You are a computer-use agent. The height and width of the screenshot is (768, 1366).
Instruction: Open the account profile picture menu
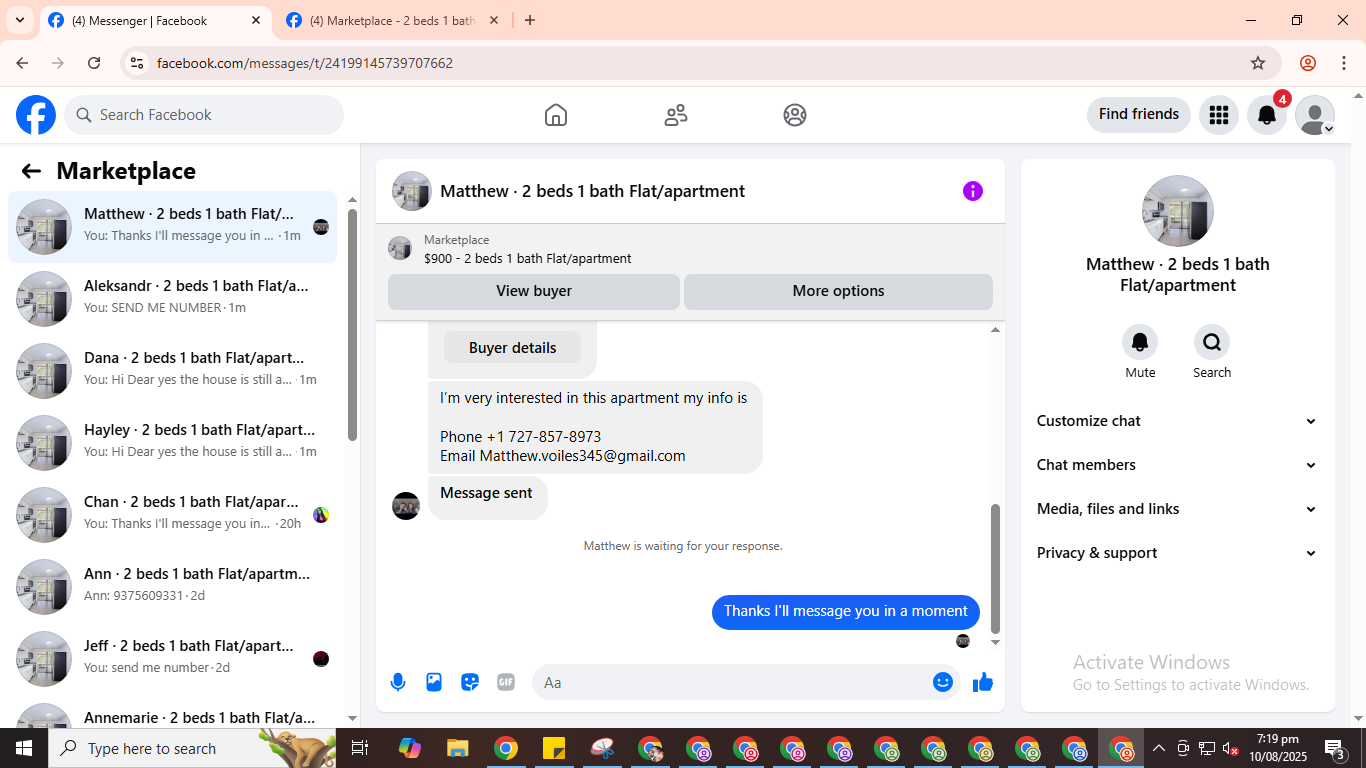(x=1315, y=115)
